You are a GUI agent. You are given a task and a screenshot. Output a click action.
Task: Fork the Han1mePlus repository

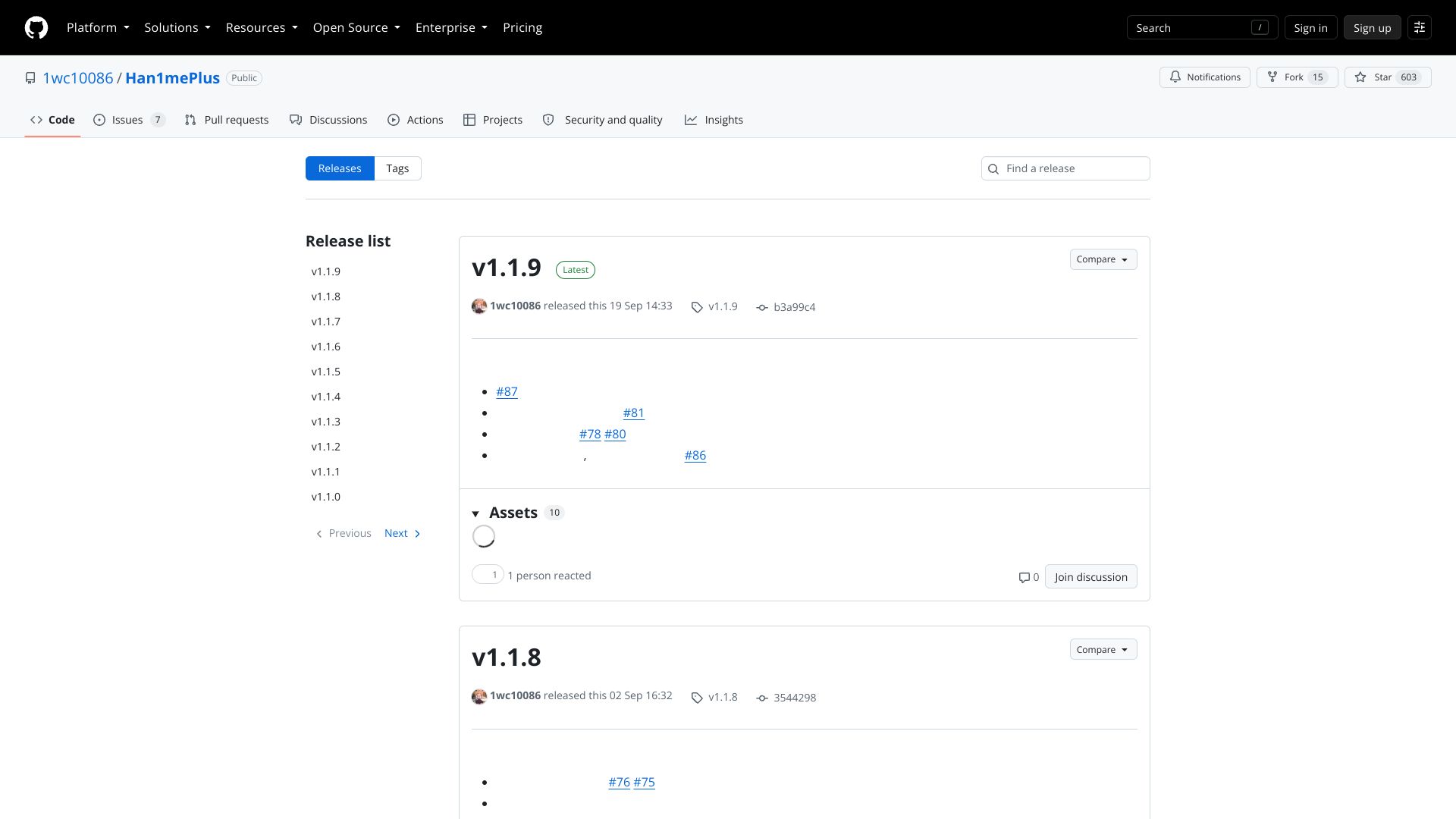(1298, 77)
